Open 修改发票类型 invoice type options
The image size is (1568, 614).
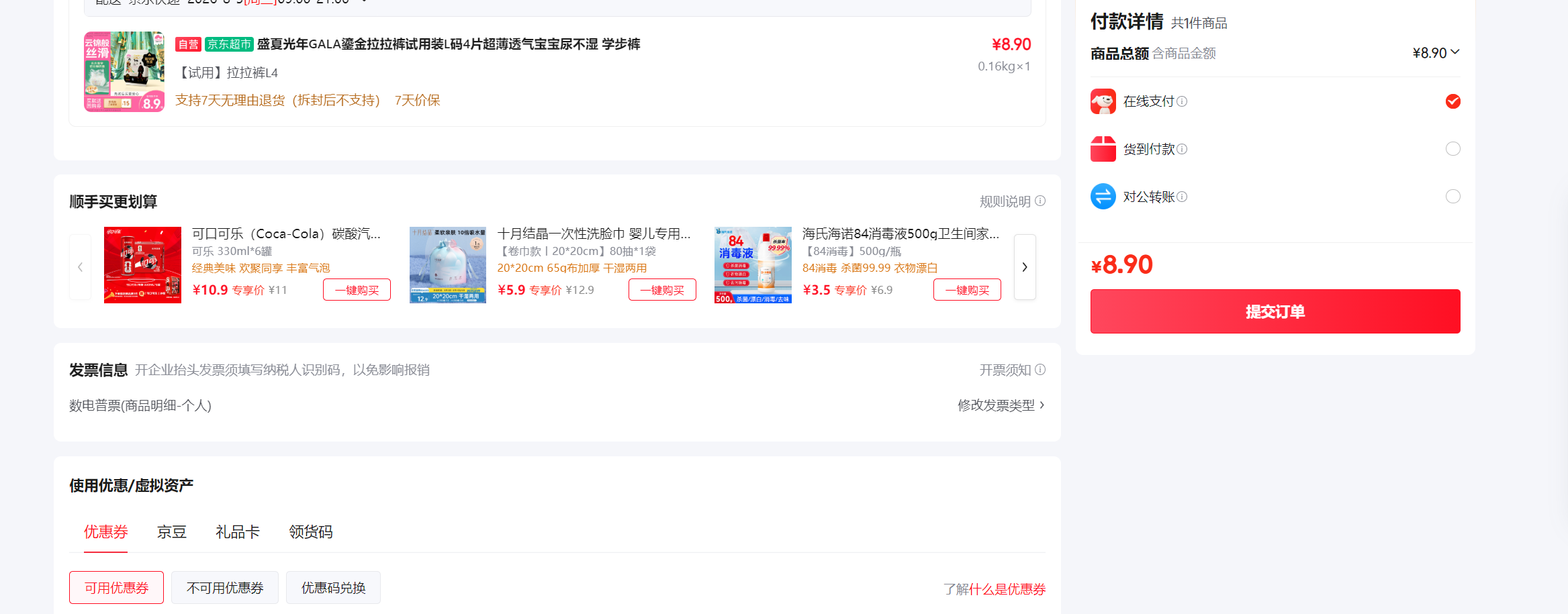[x=1001, y=405]
